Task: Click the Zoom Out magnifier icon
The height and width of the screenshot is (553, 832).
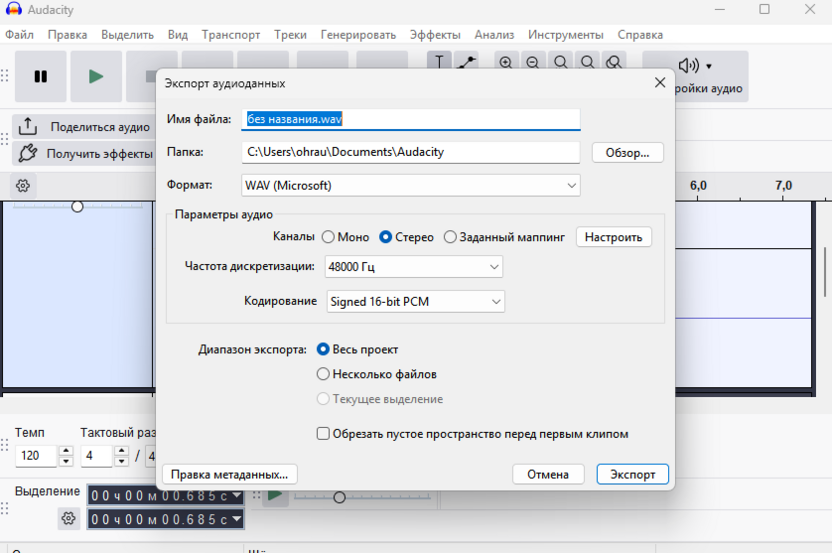Action: pos(532,62)
